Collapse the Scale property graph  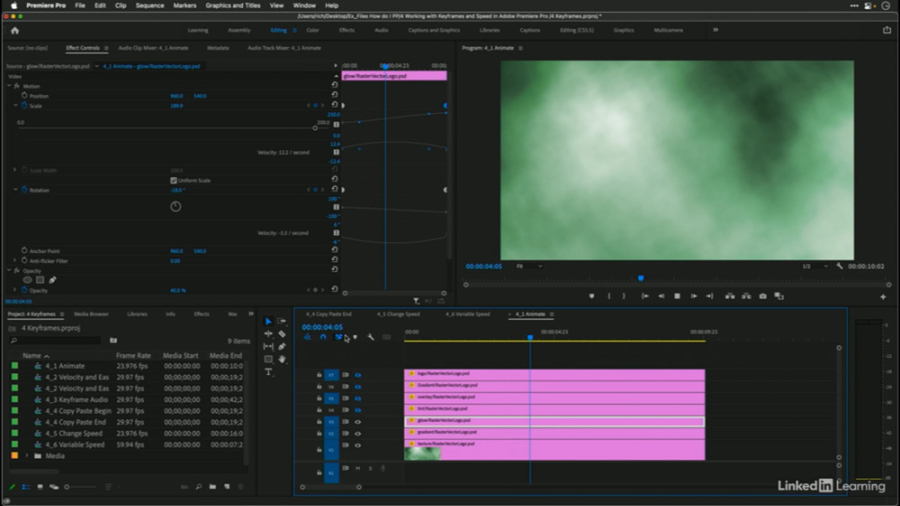pyautogui.click(x=15, y=106)
